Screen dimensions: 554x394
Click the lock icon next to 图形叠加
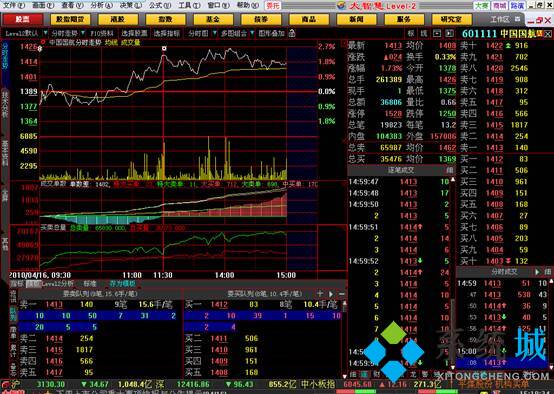292,34
